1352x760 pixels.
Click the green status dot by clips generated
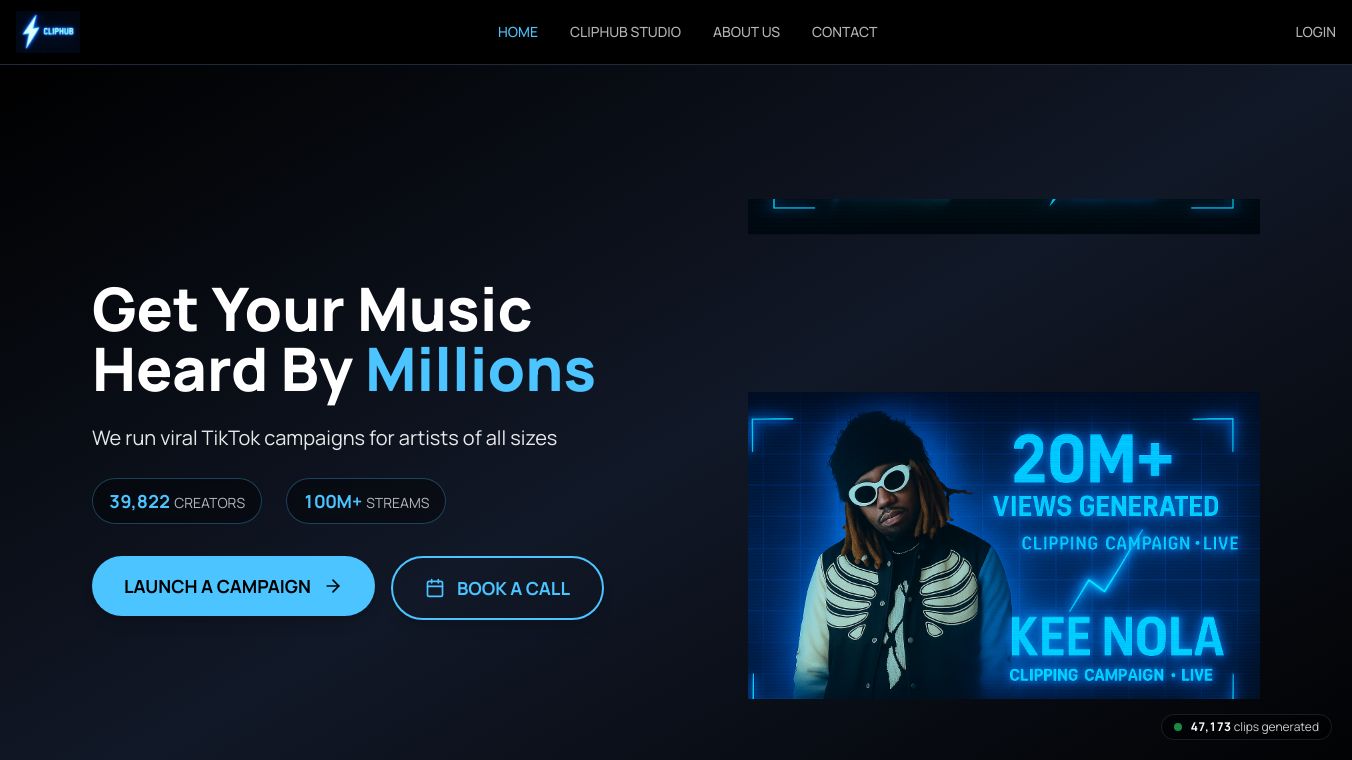[1178, 727]
